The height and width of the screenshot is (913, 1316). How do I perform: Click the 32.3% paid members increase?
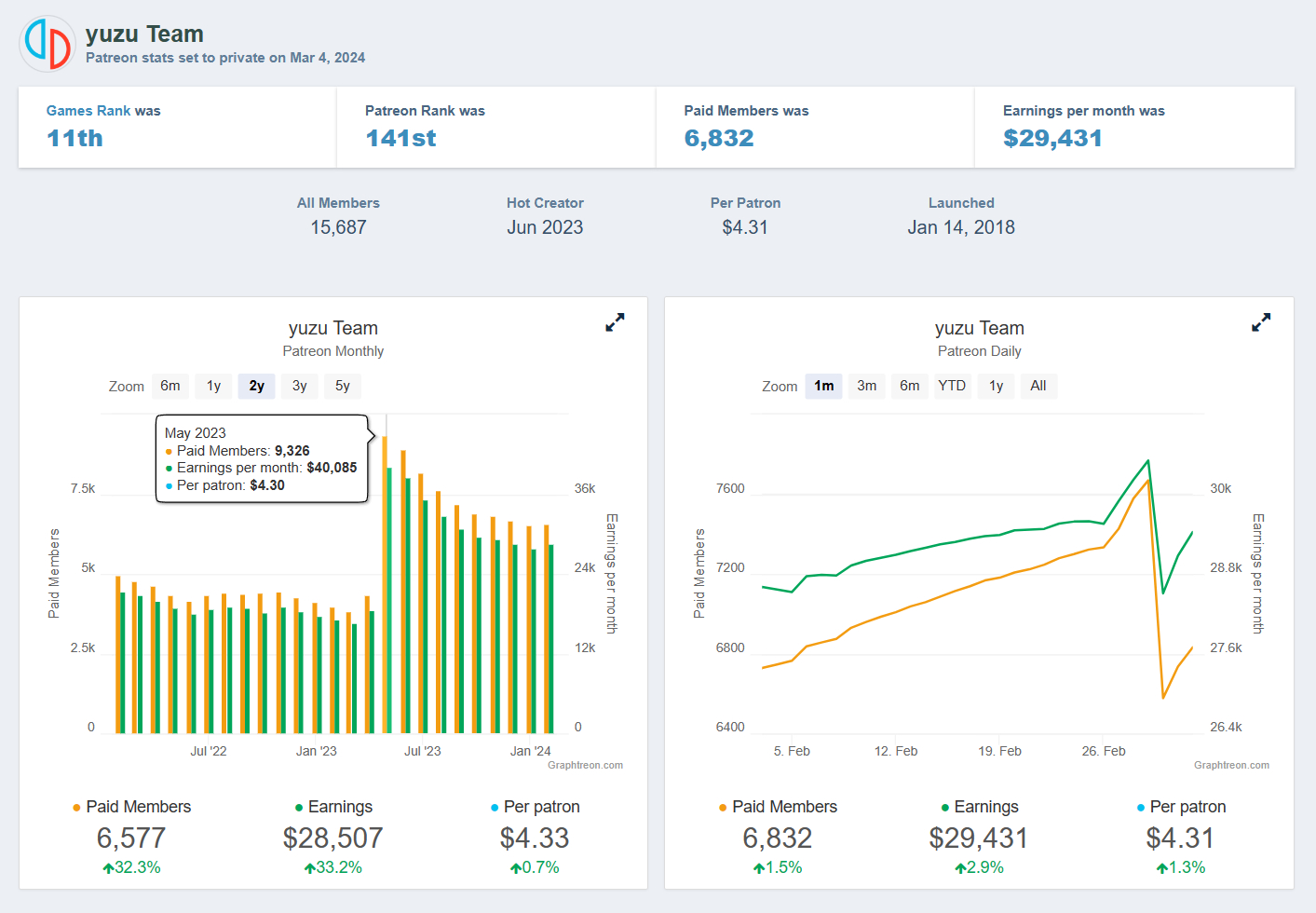[131, 867]
